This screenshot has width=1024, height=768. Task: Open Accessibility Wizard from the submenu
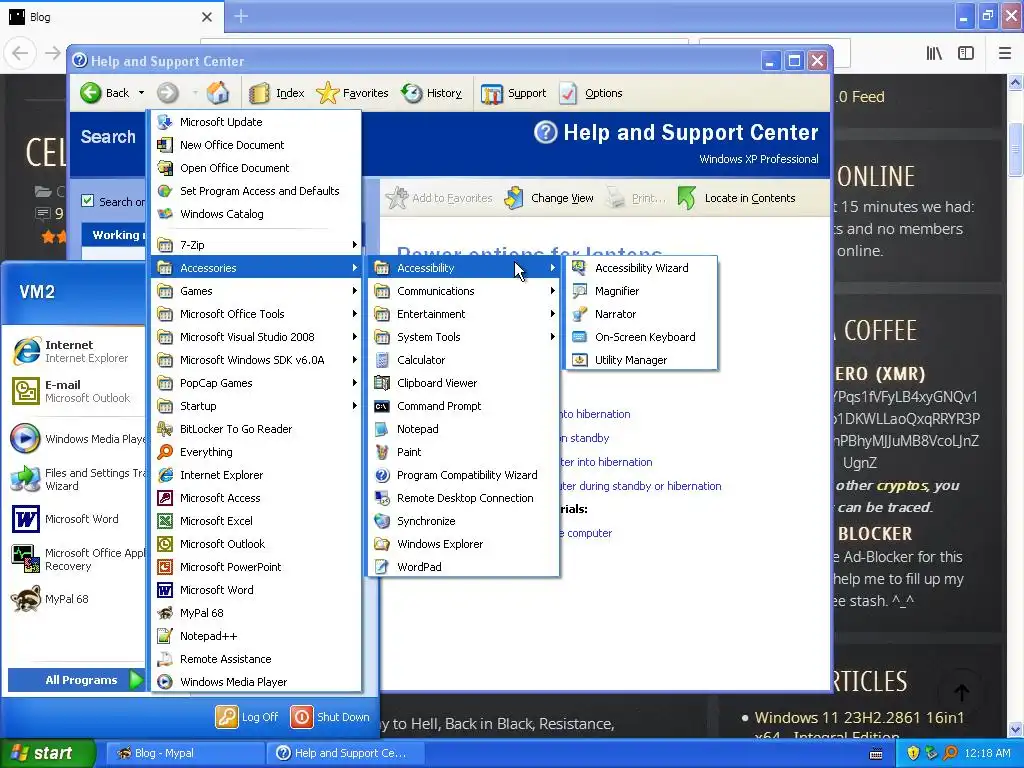tap(641, 268)
